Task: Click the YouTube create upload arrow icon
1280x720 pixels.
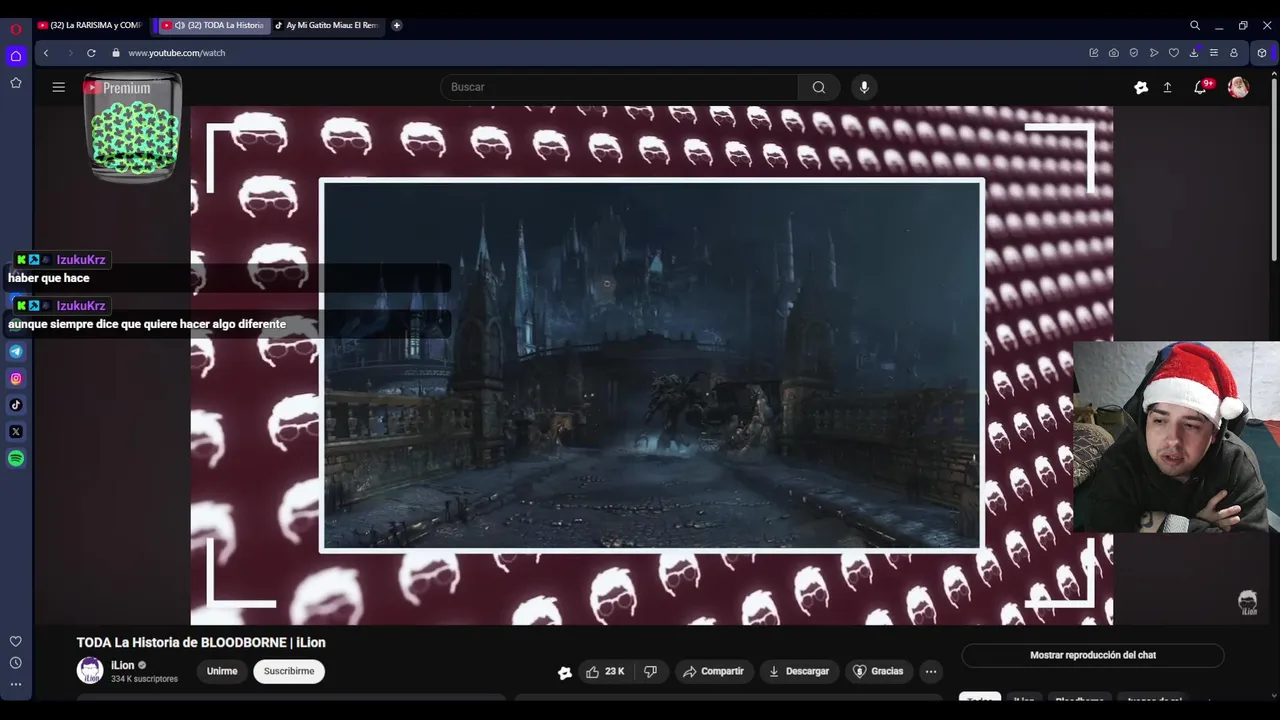Action: click(1167, 87)
